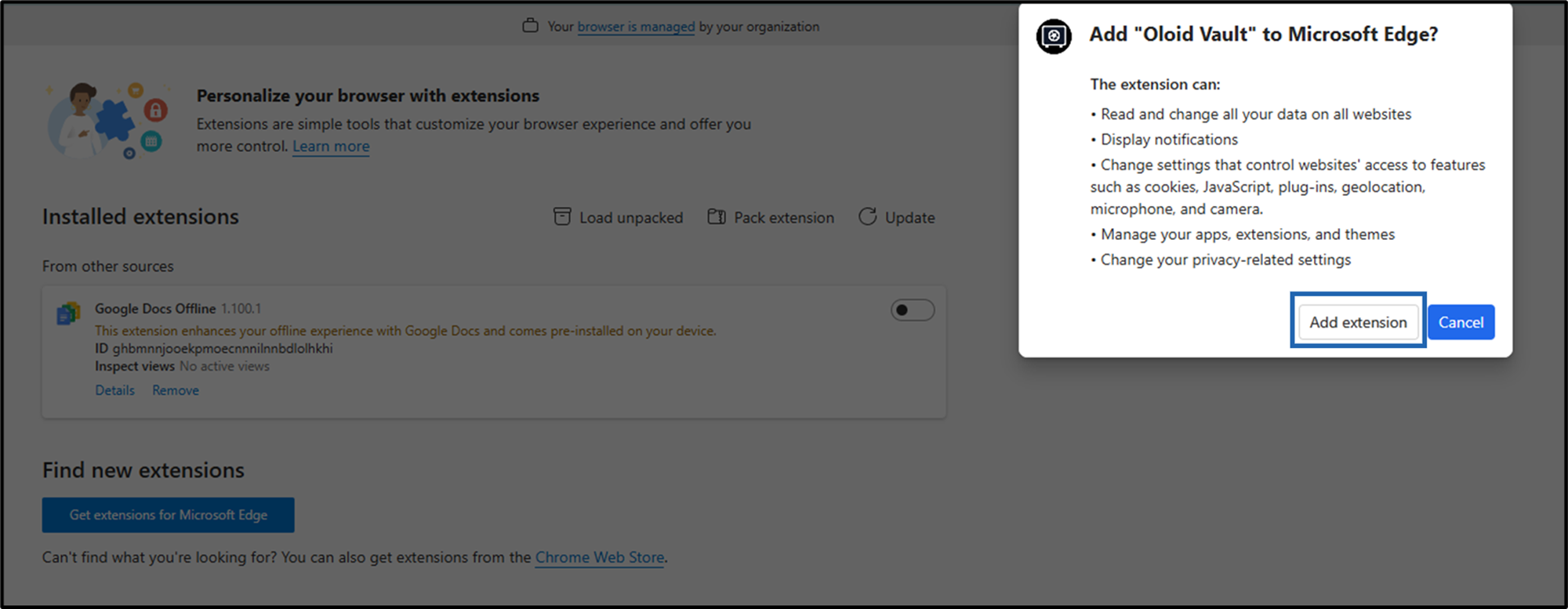Image resolution: width=1568 pixels, height=609 pixels.
Task: Click the Oloid Vault extension icon
Action: [x=1054, y=36]
